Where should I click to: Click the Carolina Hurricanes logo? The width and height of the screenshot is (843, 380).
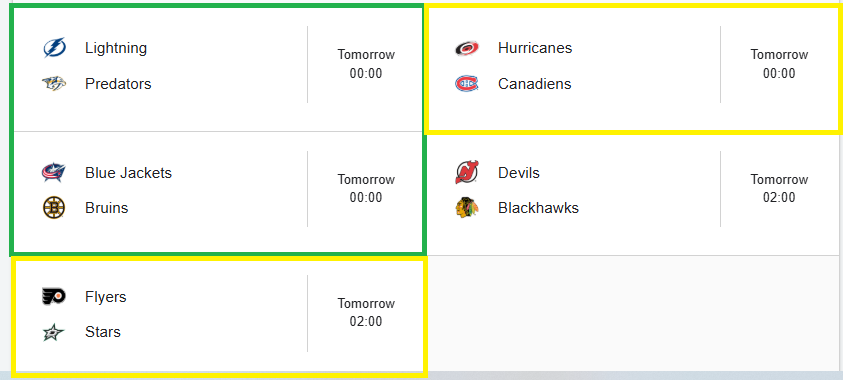point(467,48)
